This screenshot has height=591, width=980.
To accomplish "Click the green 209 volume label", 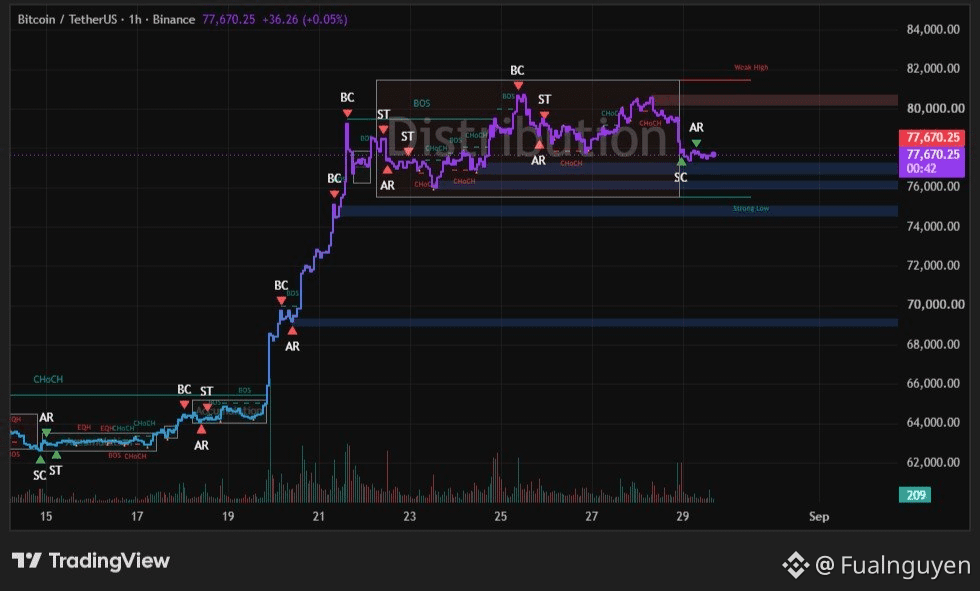I will coord(915,495).
